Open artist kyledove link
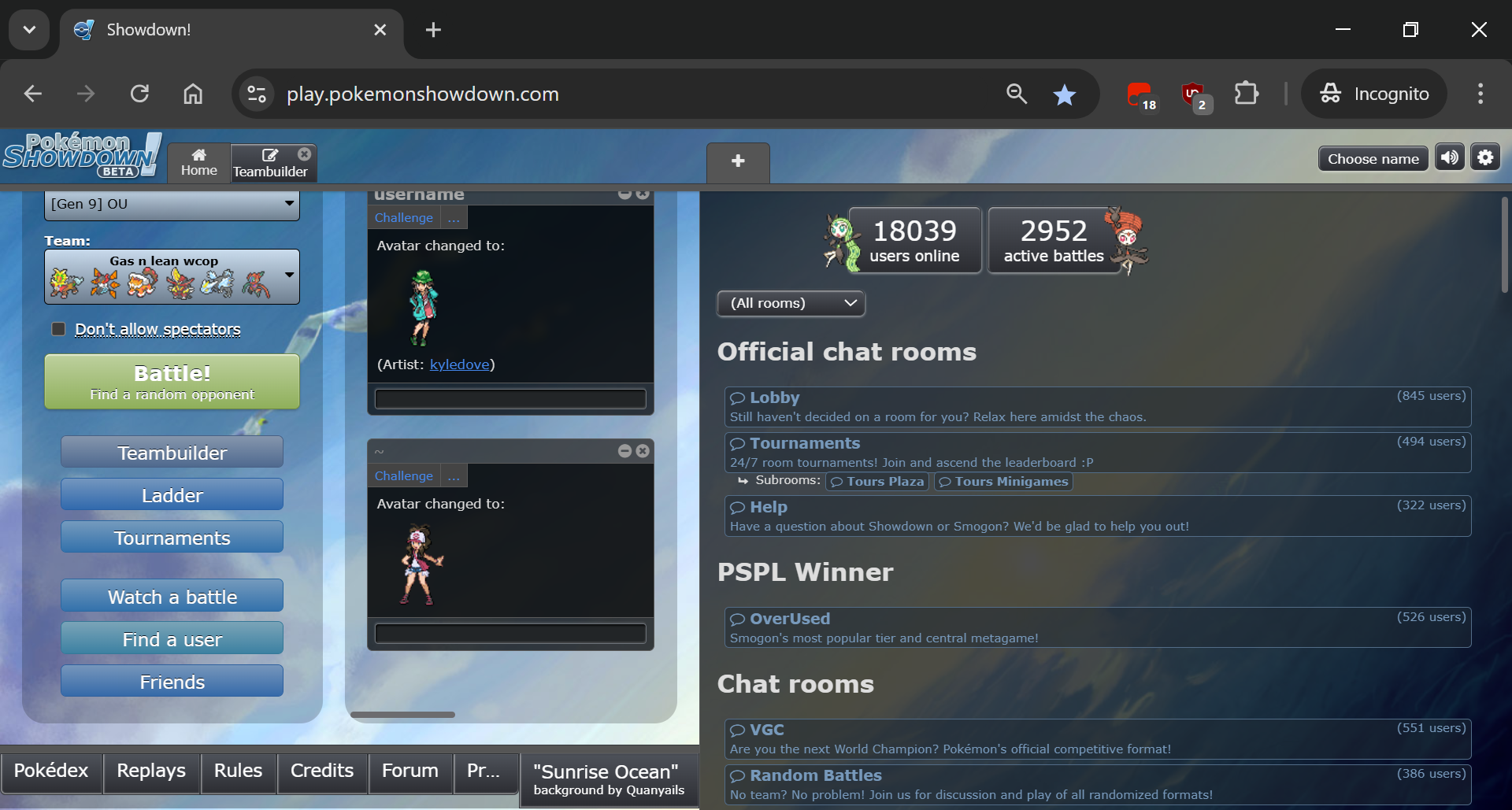Screen dimensions: 1512x810 [460, 364]
